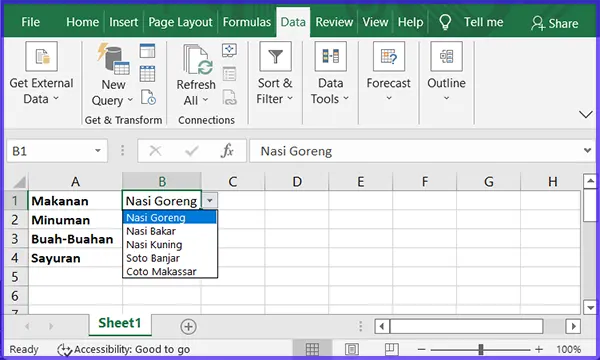Switch to the Review tab
600x360 pixels.
click(x=334, y=22)
